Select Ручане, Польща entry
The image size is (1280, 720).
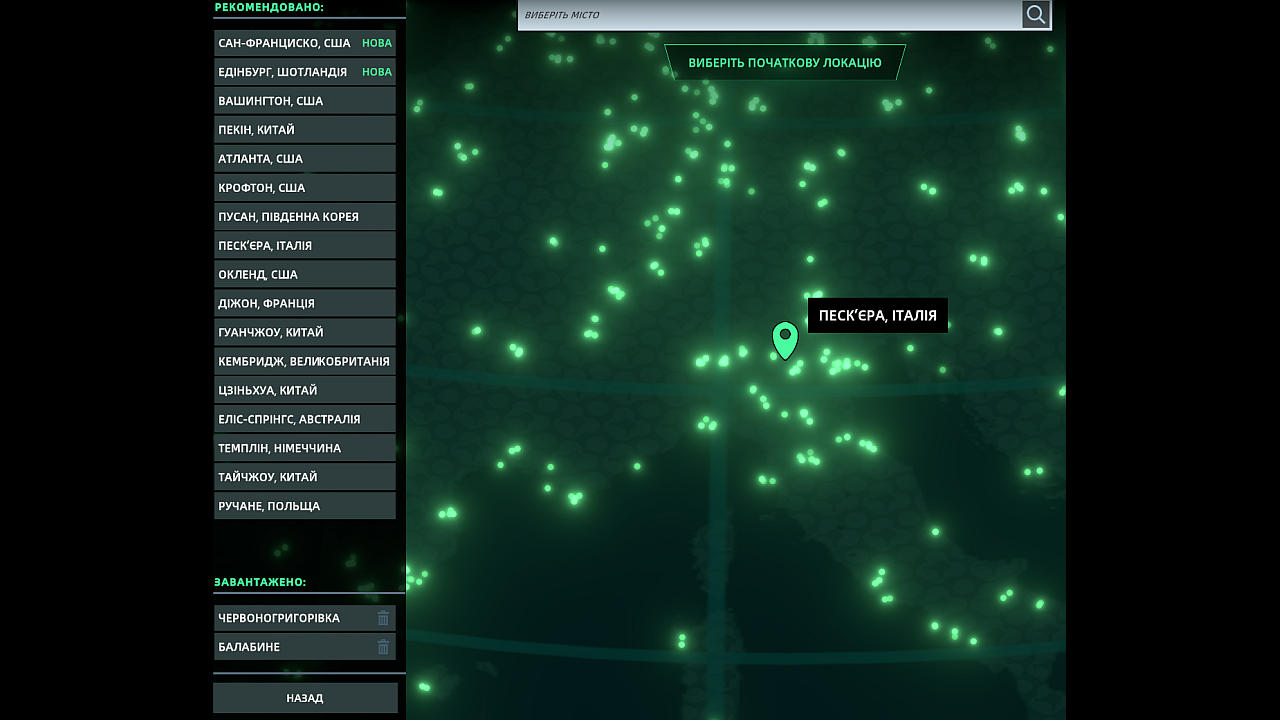(x=305, y=507)
